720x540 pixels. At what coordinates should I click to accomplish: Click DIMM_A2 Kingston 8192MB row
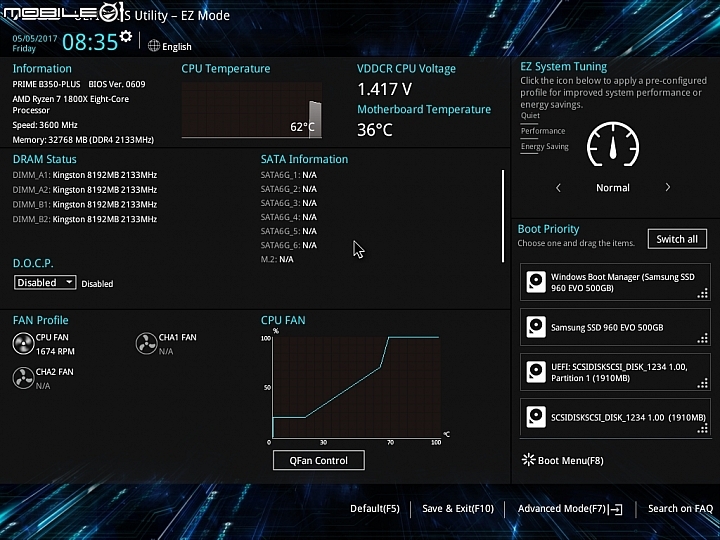(x=84, y=190)
